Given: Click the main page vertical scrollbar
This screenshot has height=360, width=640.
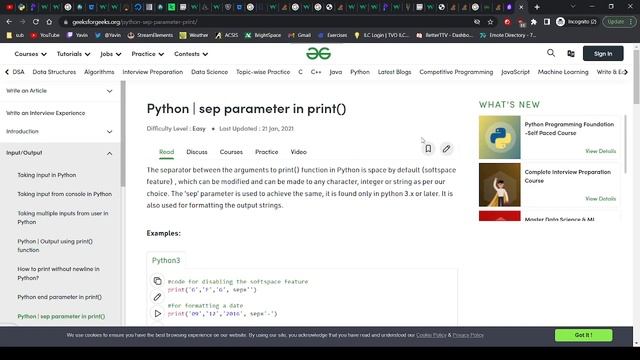Looking at the screenshot, I should (636, 78).
